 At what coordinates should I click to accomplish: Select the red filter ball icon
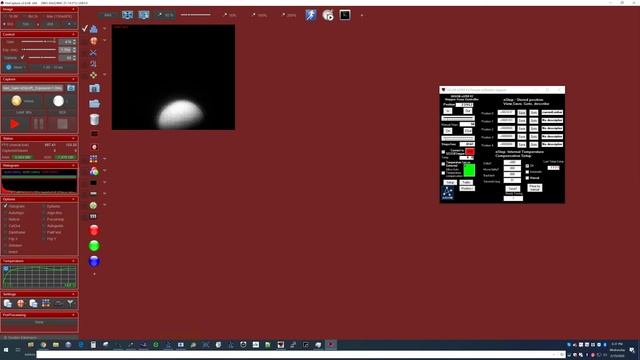(94, 231)
